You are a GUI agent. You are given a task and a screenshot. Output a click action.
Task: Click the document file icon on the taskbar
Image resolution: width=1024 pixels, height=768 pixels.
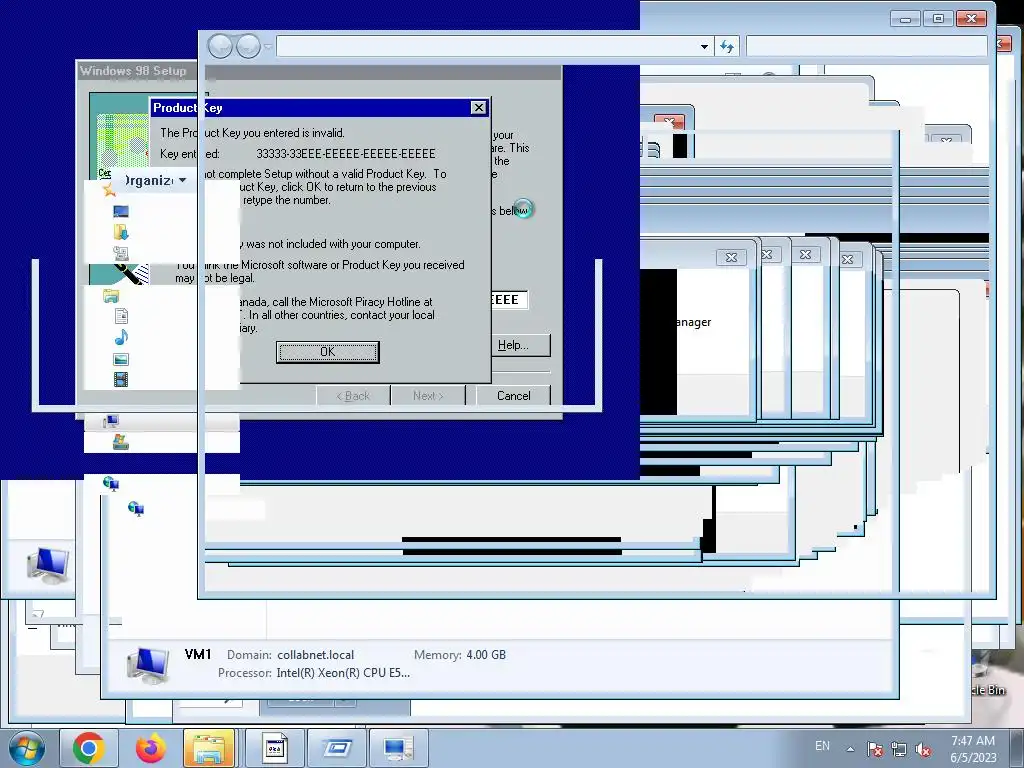point(274,748)
